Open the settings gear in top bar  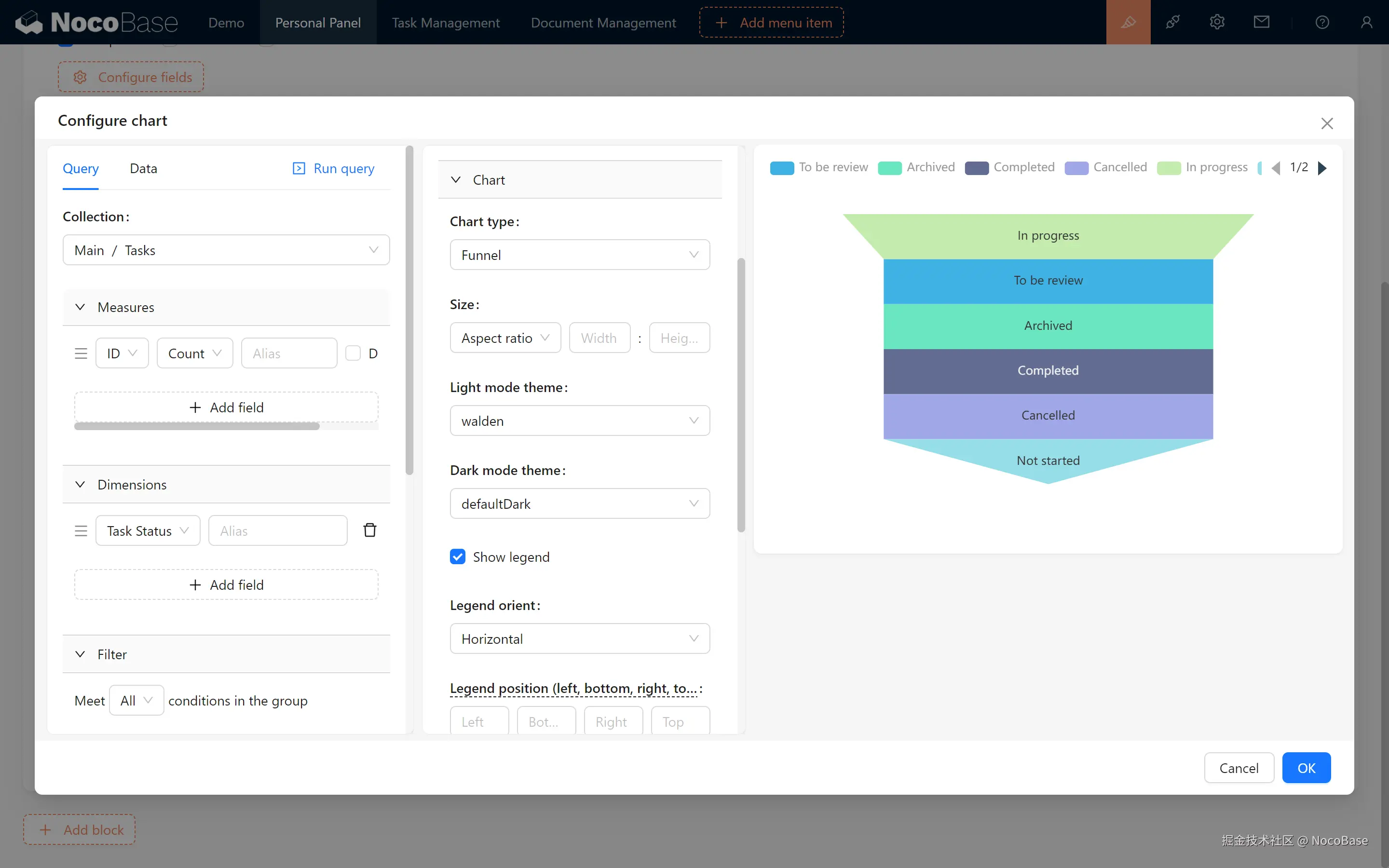tap(1217, 22)
